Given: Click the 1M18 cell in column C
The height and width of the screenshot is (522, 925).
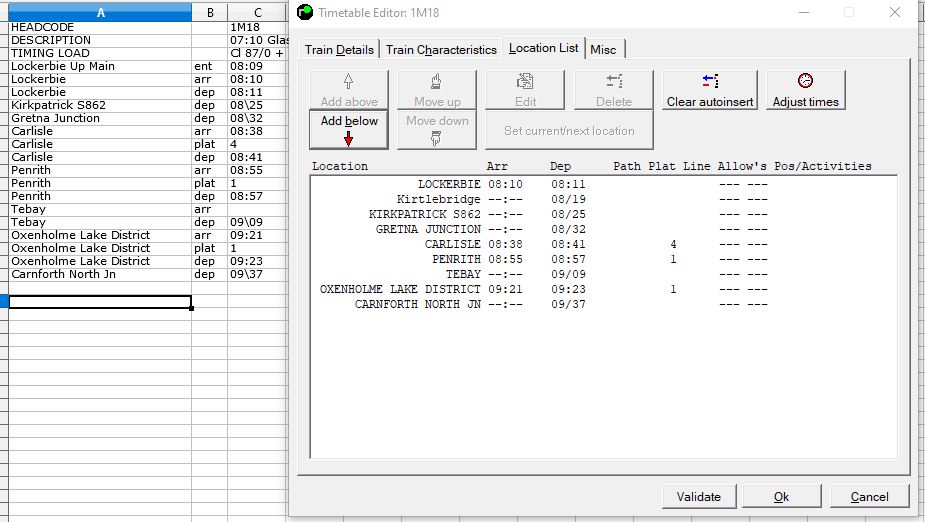Looking at the screenshot, I should 258,27.
